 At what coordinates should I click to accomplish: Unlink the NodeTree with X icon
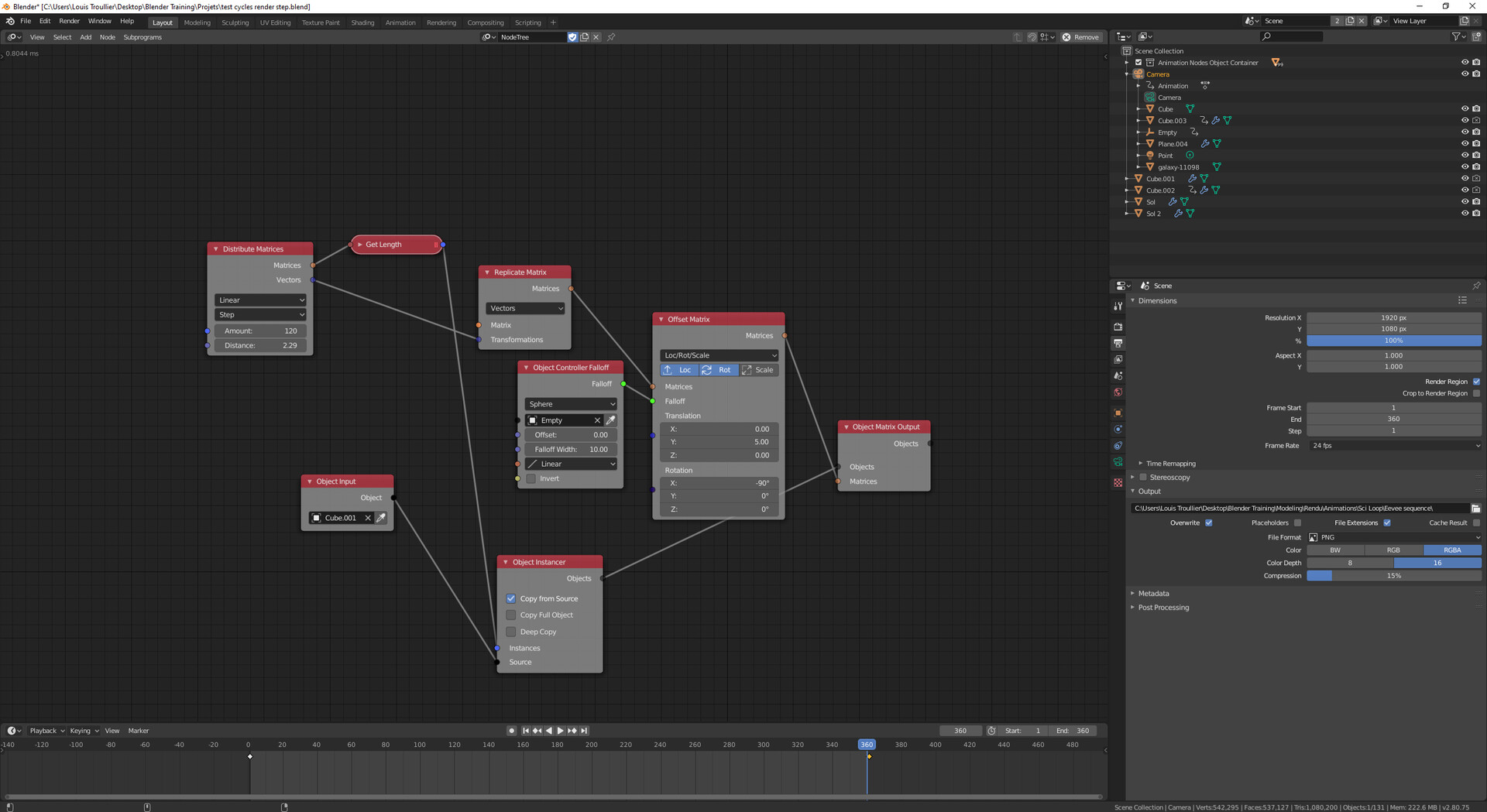tap(596, 37)
